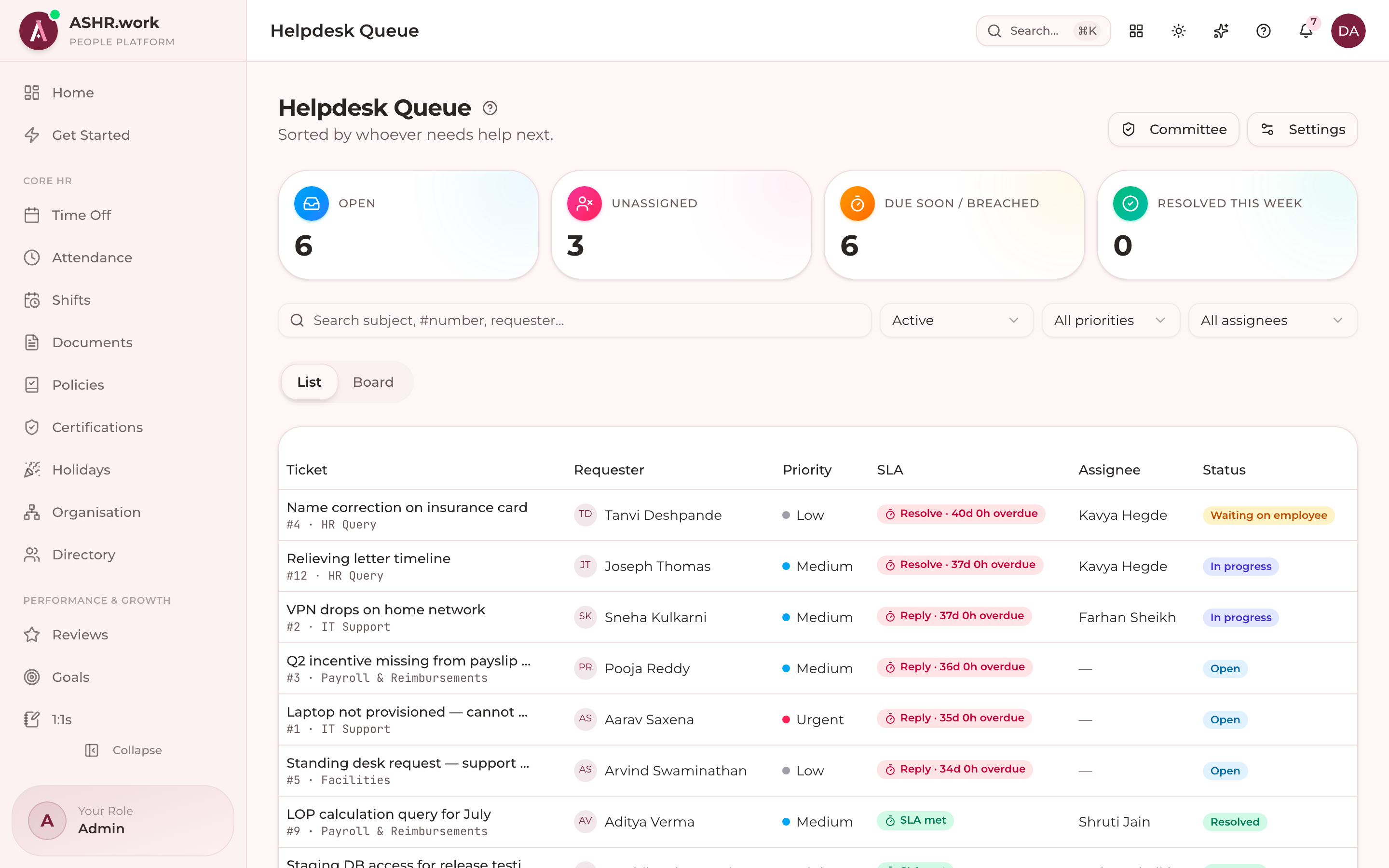Click the Organisation chart icon
Screen dimensions: 1389x868
(x=31, y=513)
